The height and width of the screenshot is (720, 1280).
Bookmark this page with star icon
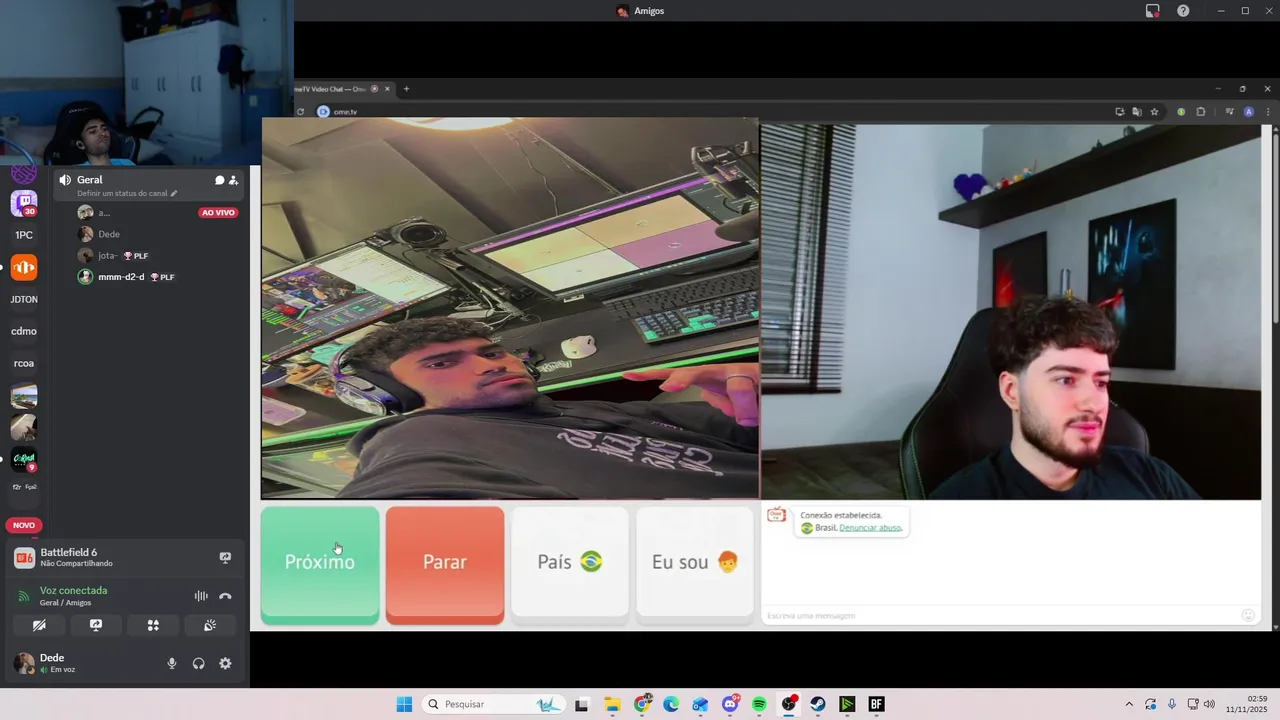click(x=1154, y=112)
